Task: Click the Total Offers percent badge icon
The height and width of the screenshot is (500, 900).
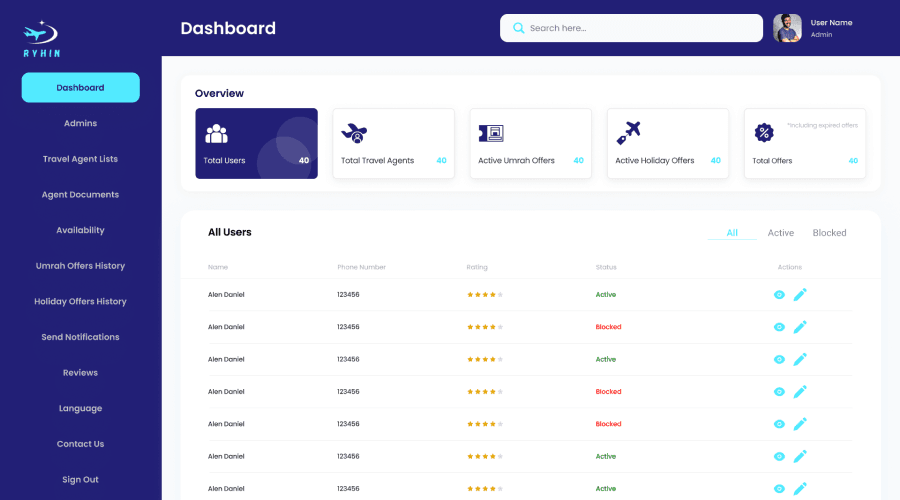Action: (763, 132)
